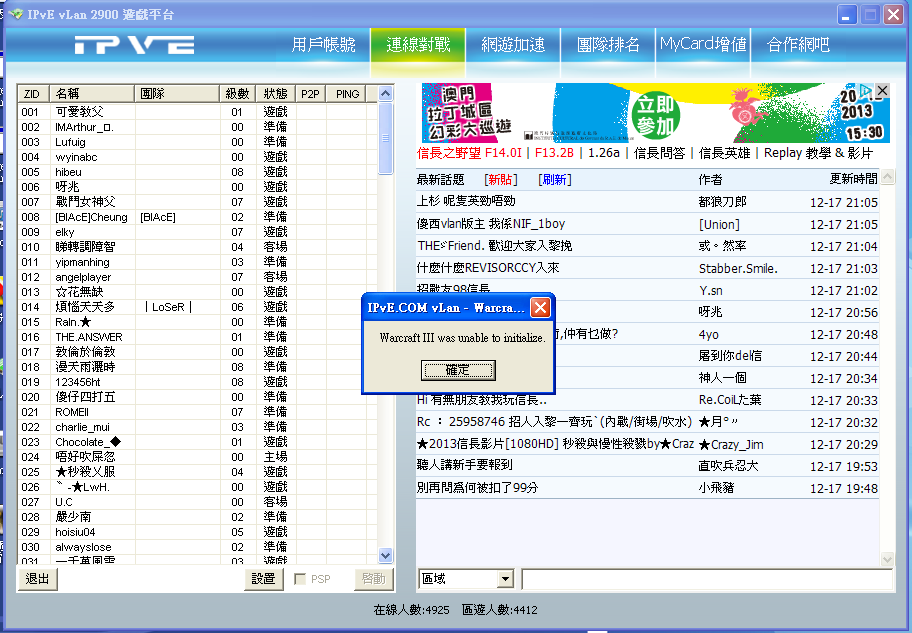Viewport: 912px width, 633px height.
Task: Open topic Rc : 25958746 招人入黎一齊玩
Action: click(554, 422)
